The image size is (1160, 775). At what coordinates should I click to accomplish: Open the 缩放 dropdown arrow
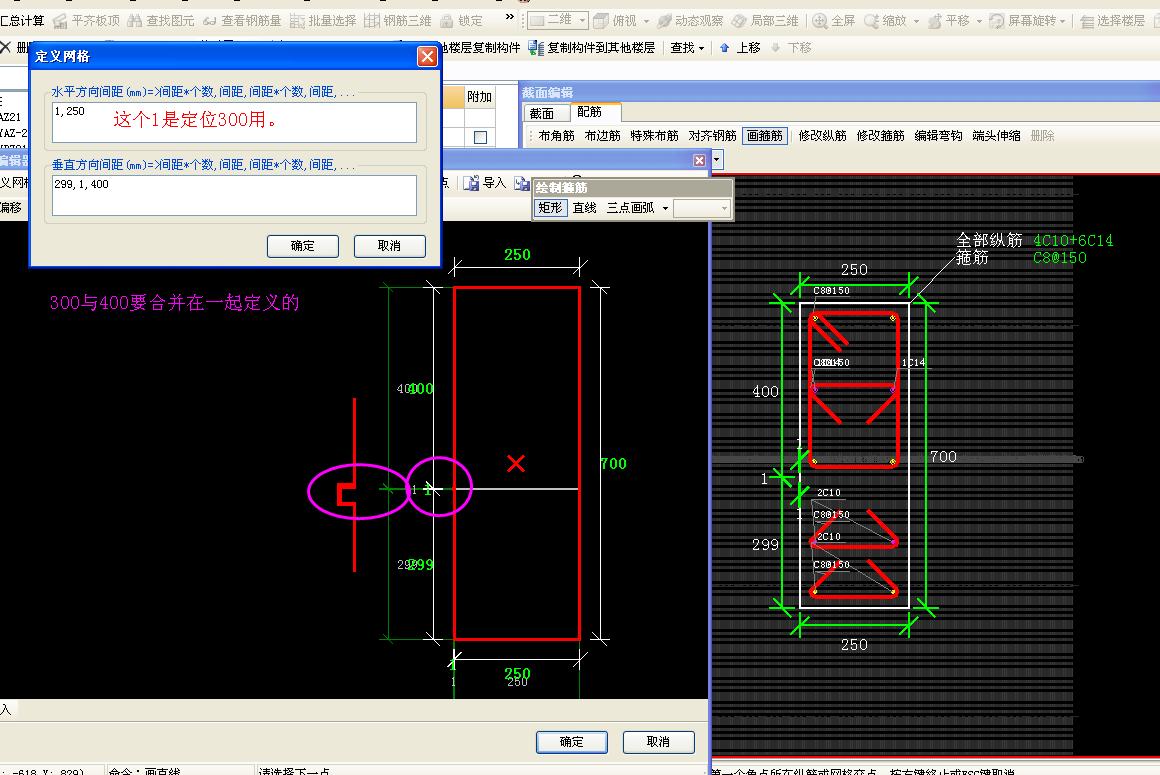(x=916, y=21)
